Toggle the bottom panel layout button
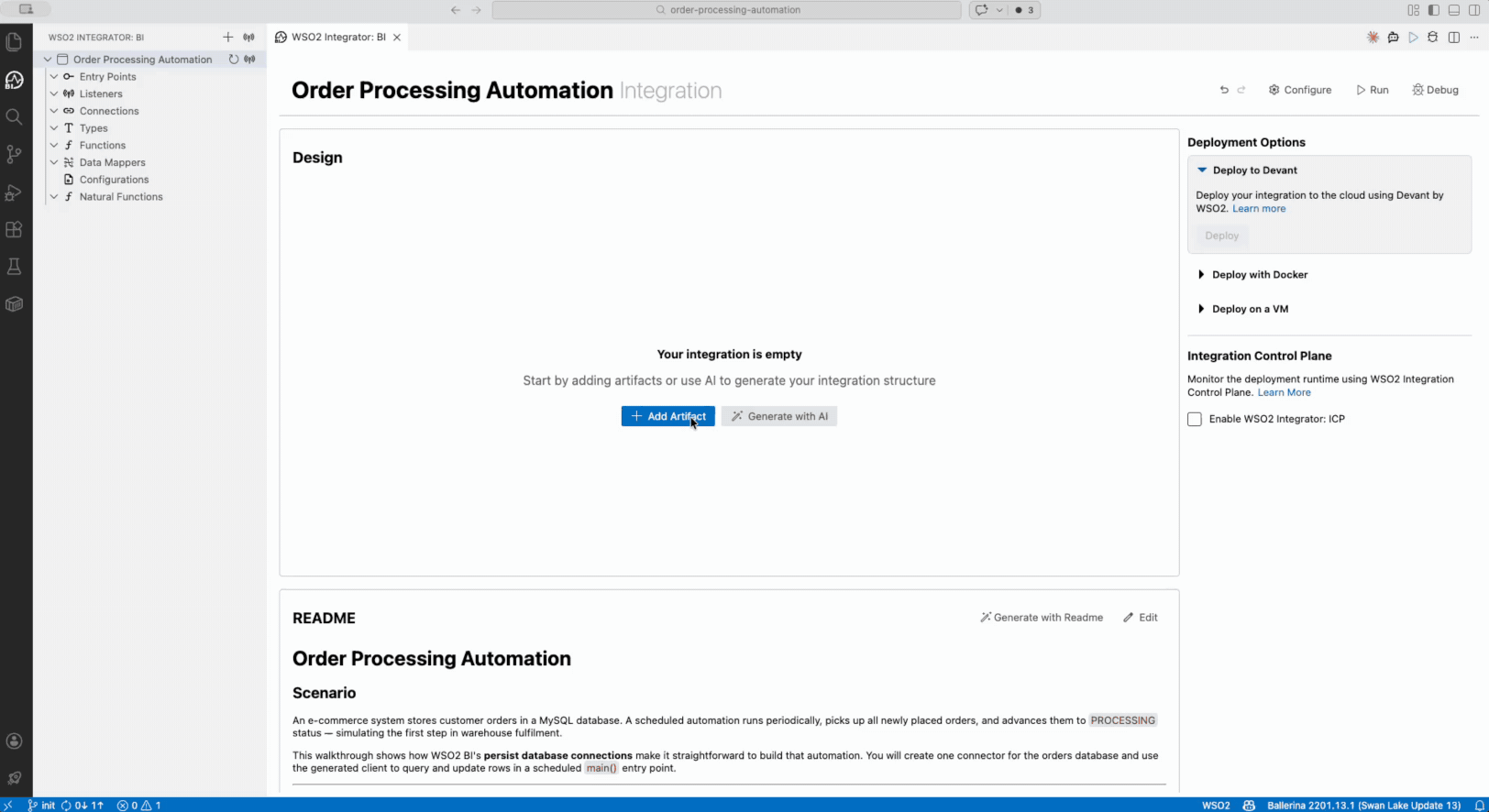1489x812 pixels. (x=1454, y=10)
